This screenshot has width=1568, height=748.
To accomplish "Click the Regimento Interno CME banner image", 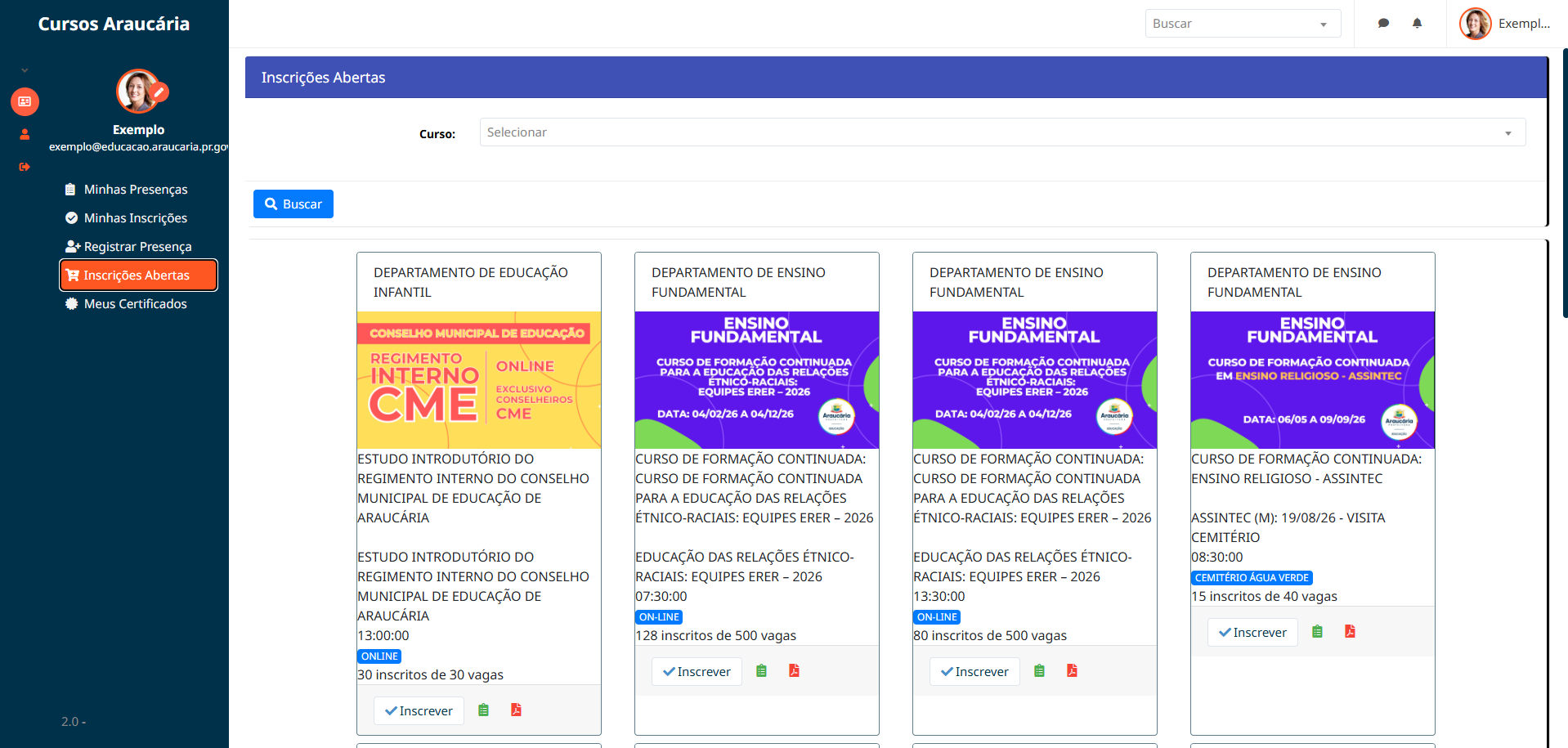I will pos(479,380).
